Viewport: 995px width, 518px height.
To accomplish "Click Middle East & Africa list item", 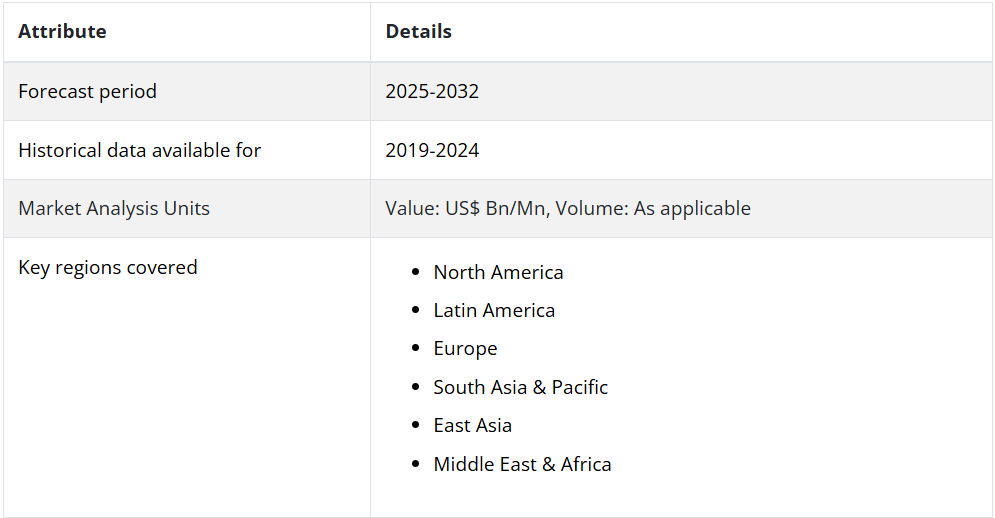I will 522,464.
